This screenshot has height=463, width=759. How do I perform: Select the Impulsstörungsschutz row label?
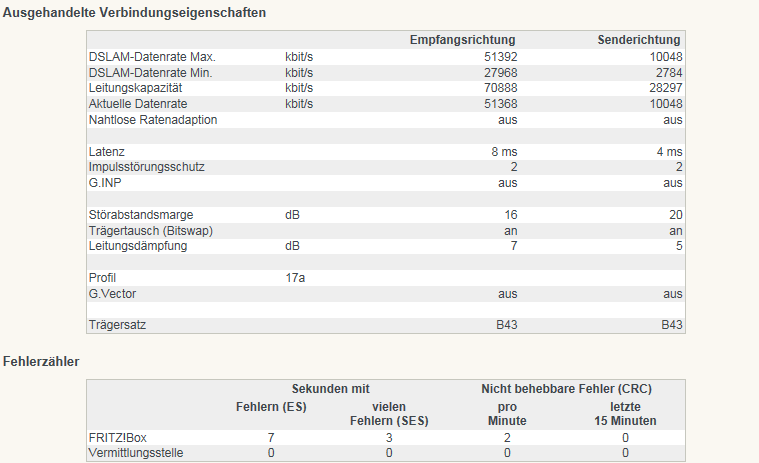[x=147, y=167]
